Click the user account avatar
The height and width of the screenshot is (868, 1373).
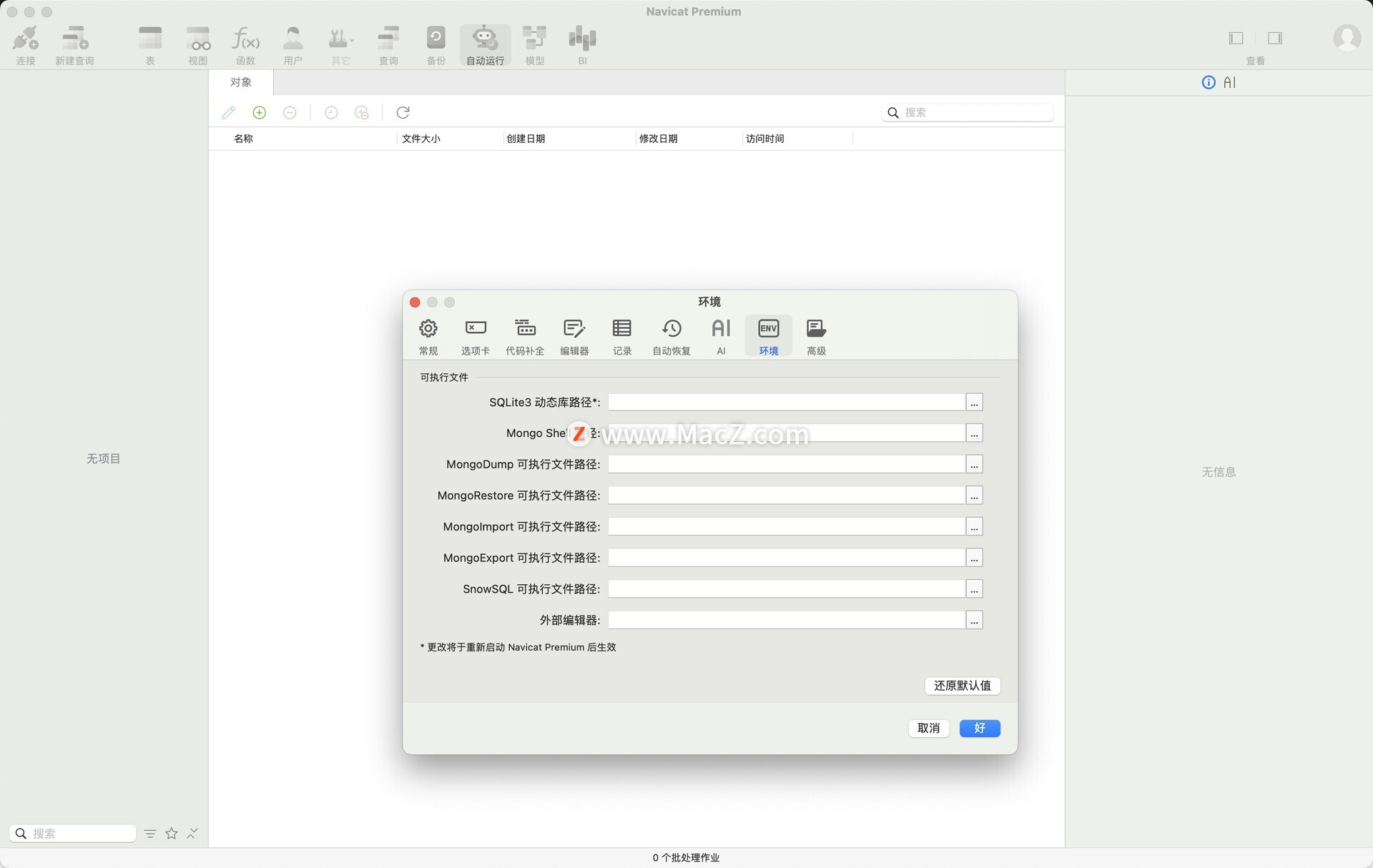pyautogui.click(x=1347, y=38)
